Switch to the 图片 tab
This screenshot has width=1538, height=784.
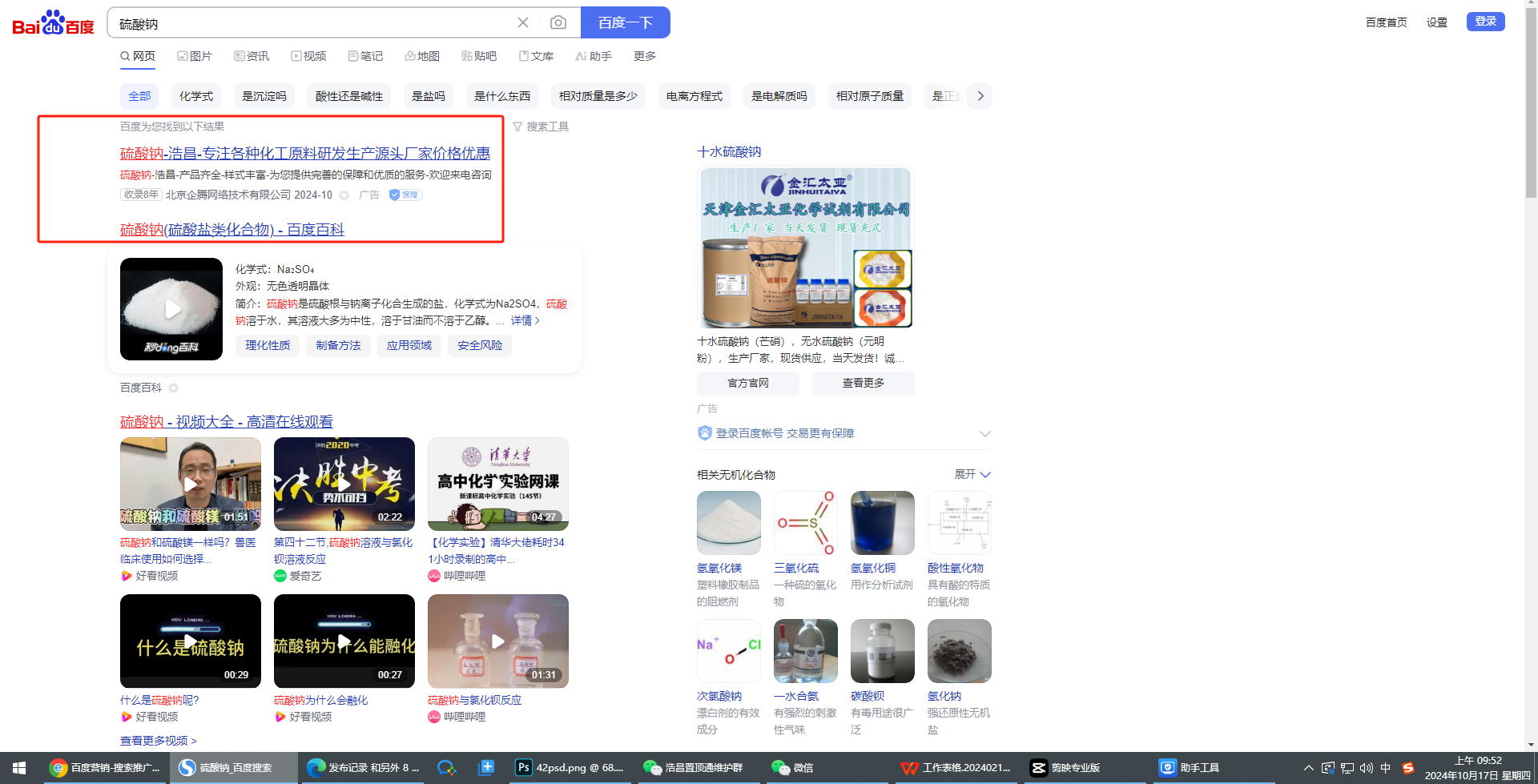point(195,56)
